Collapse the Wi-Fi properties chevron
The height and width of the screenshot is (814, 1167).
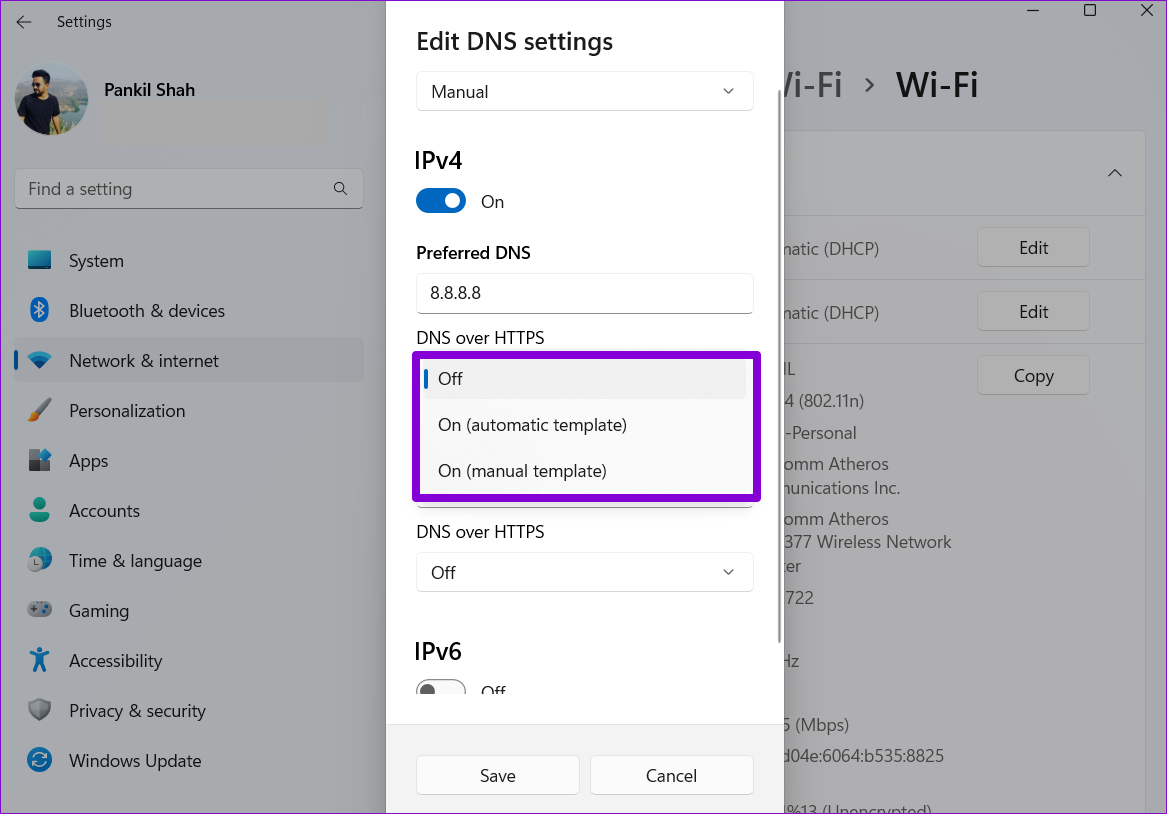1114,173
